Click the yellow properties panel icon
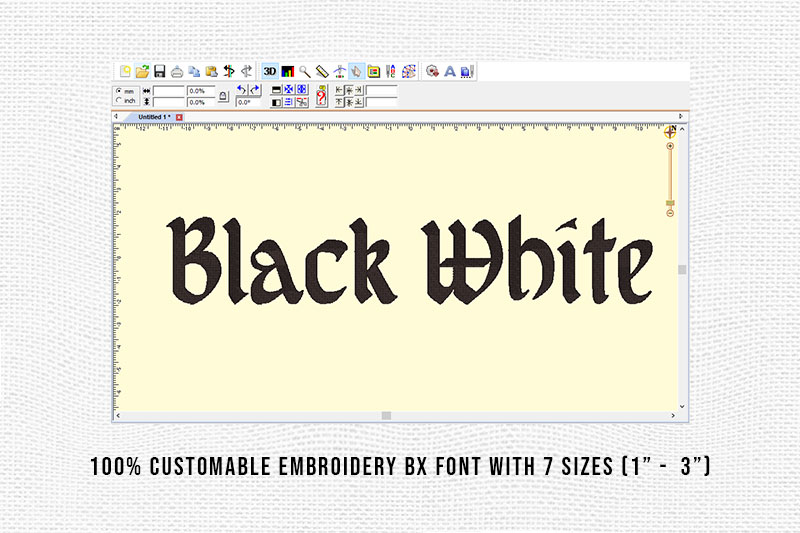Screen dimensions: 800x533 click(x=374, y=71)
